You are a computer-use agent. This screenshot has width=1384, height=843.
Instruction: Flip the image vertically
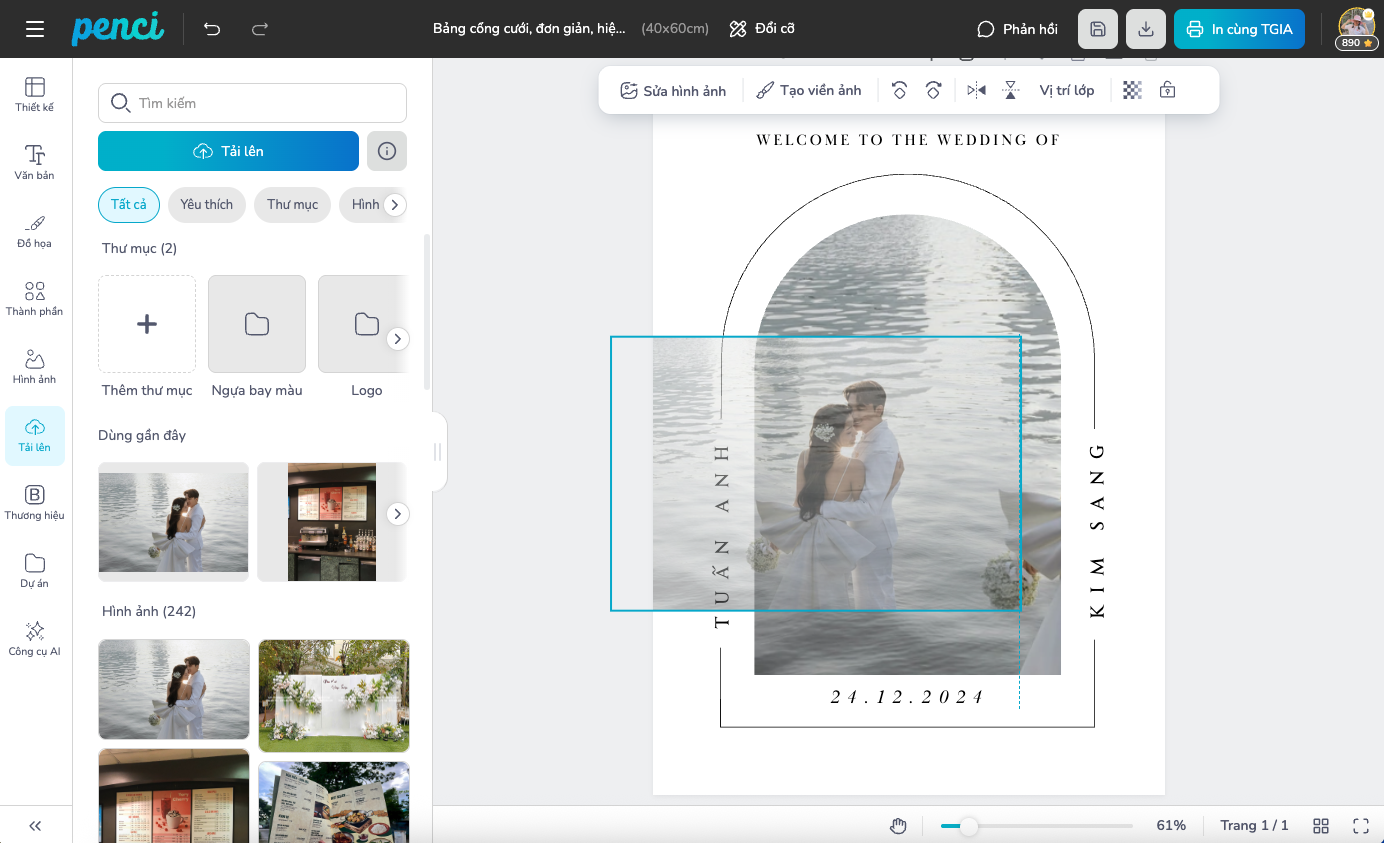(x=1011, y=90)
